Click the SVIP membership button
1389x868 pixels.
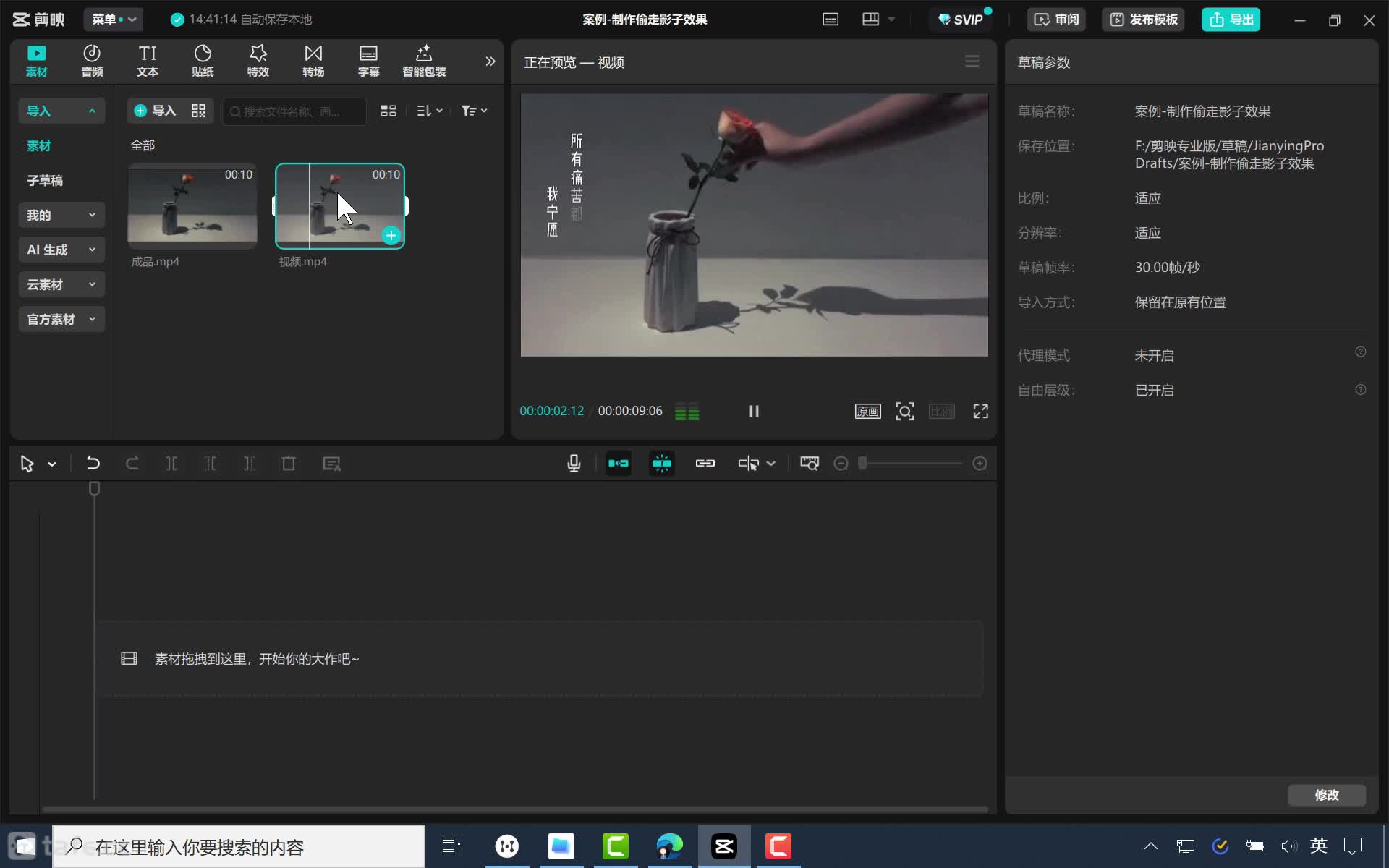961,20
